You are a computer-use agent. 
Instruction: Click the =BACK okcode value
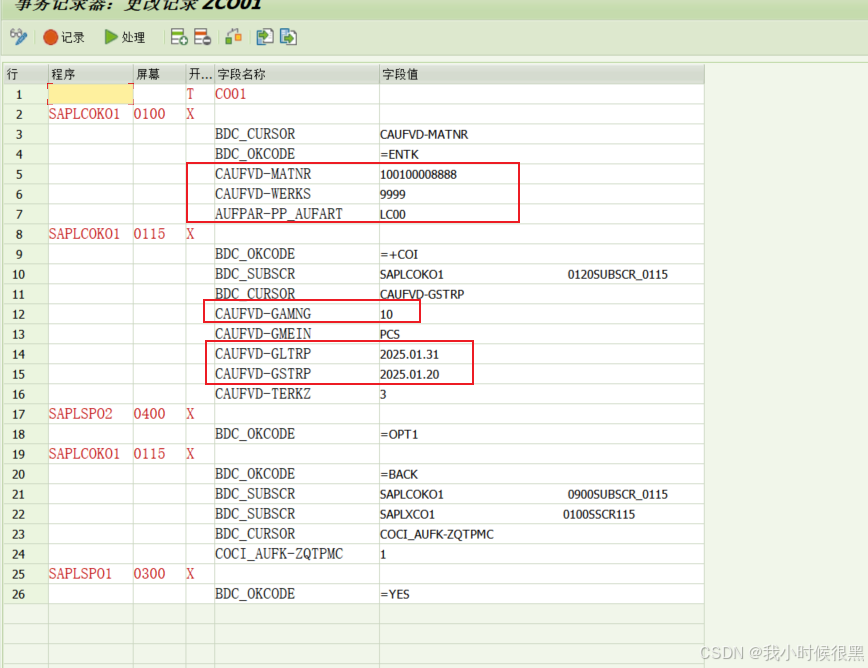tap(399, 474)
